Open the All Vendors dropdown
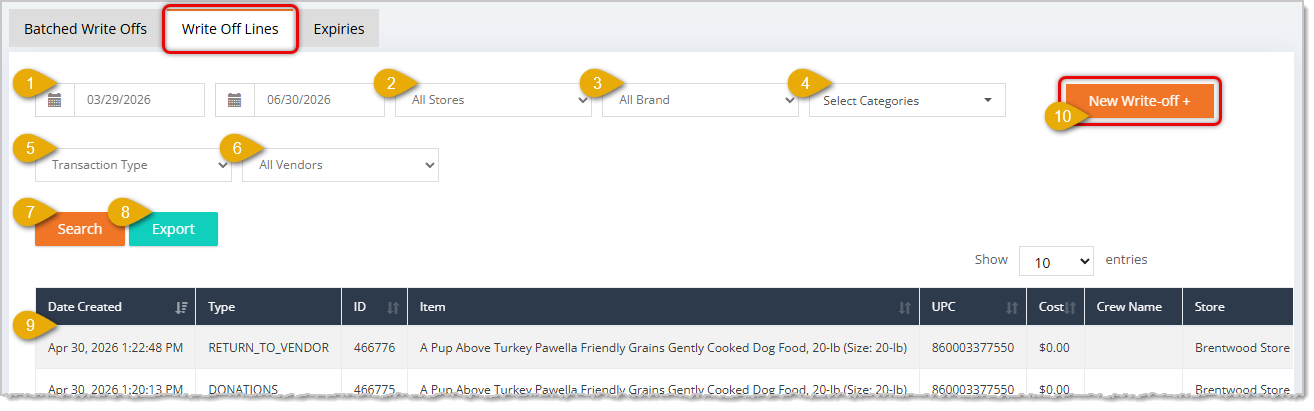Screen dimensions: 1314x411 pos(340,165)
